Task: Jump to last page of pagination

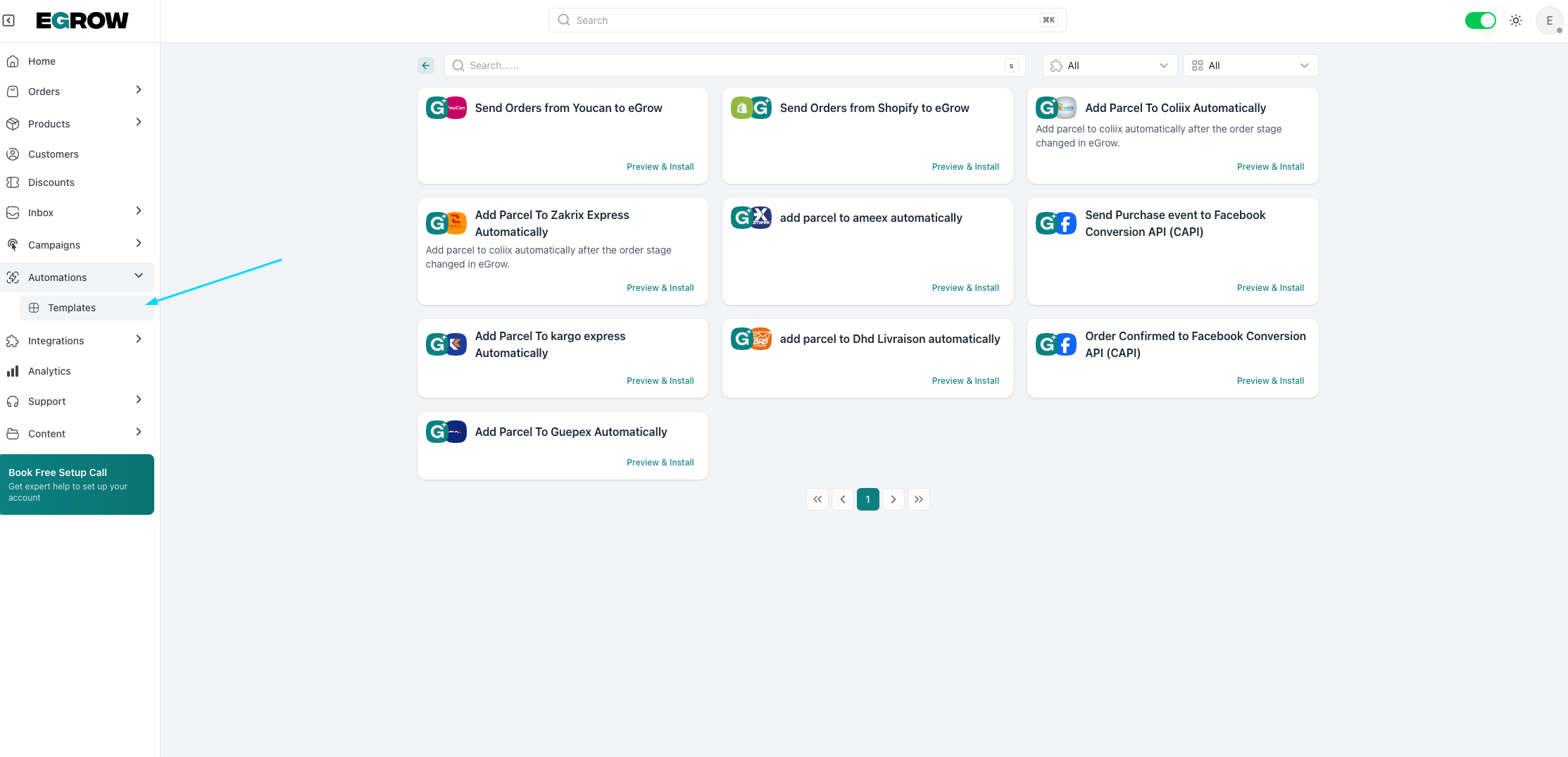Action: pyautogui.click(x=919, y=499)
